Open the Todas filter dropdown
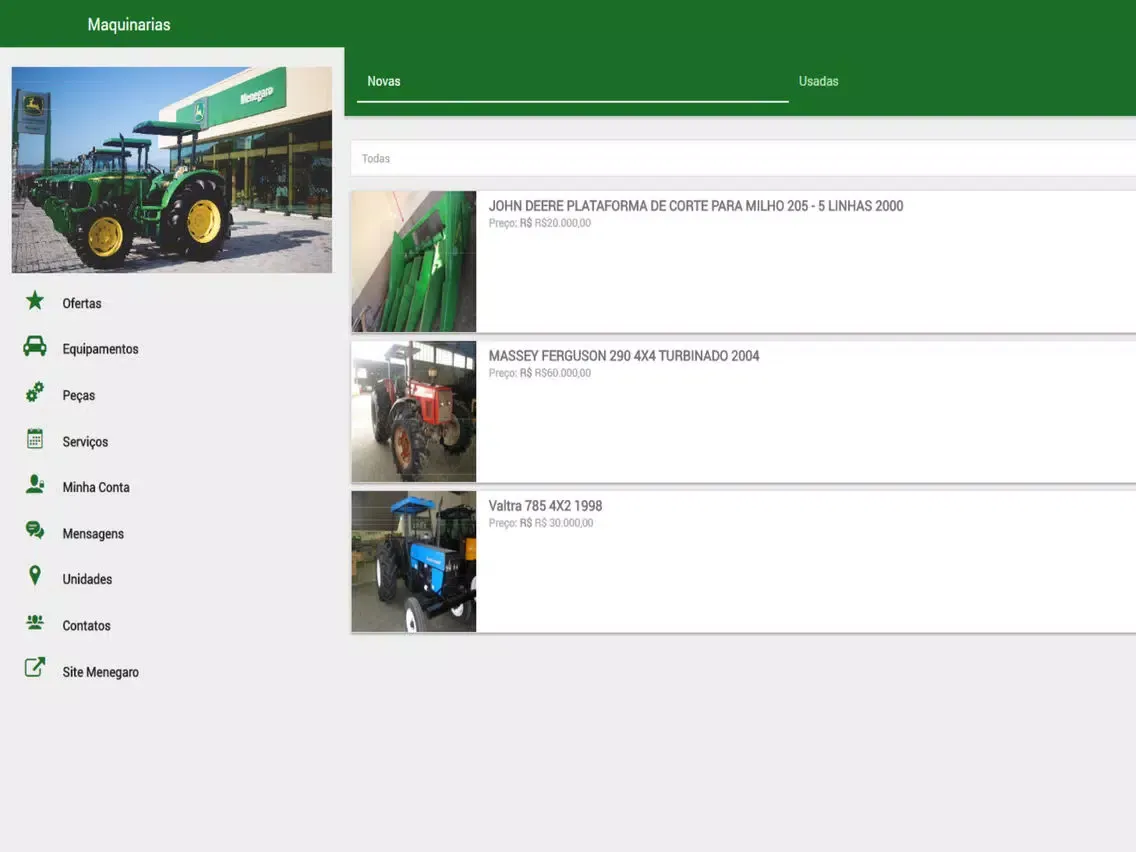 (x=743, y=159)
